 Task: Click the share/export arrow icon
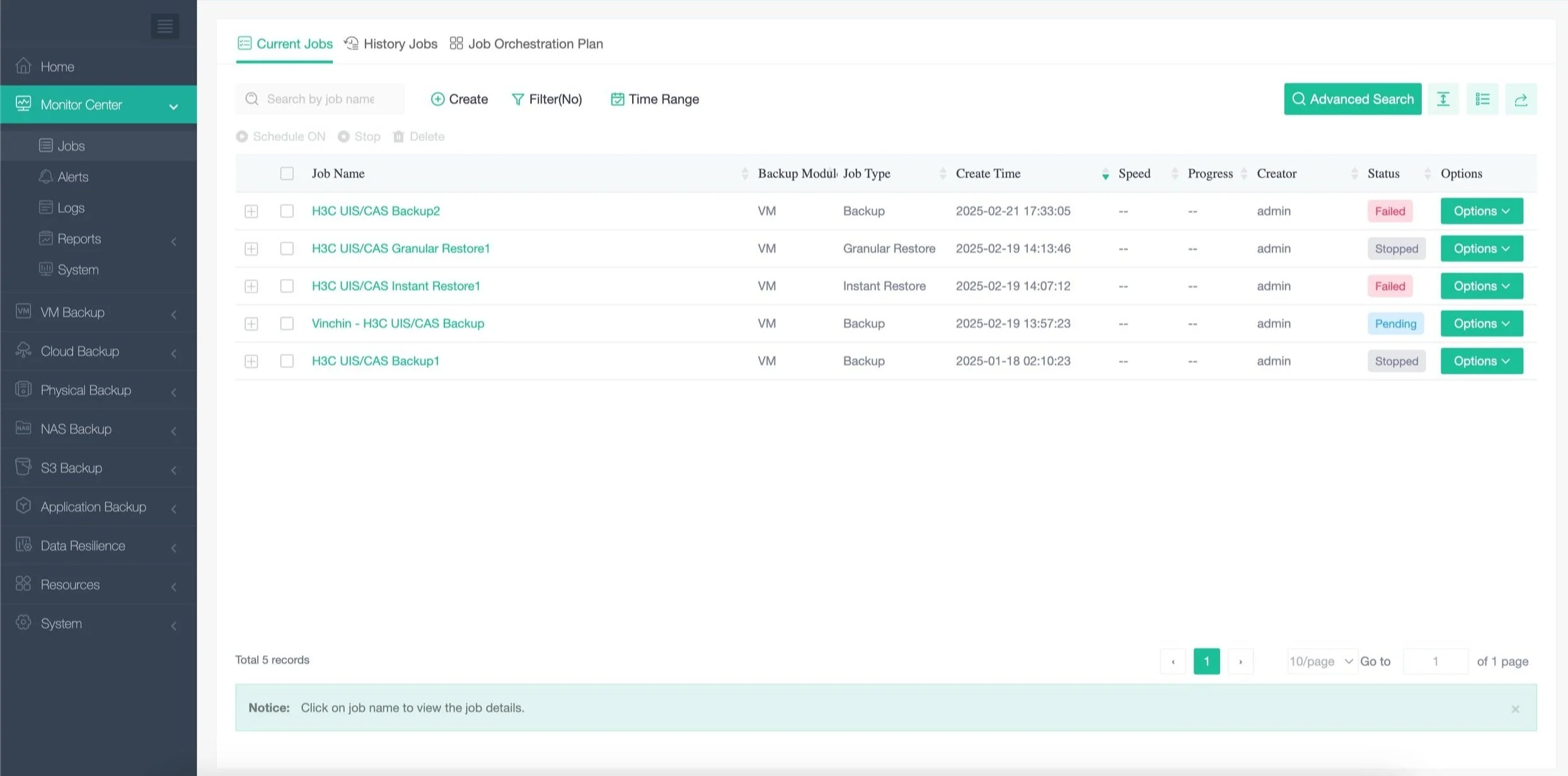pos(1520,99)
